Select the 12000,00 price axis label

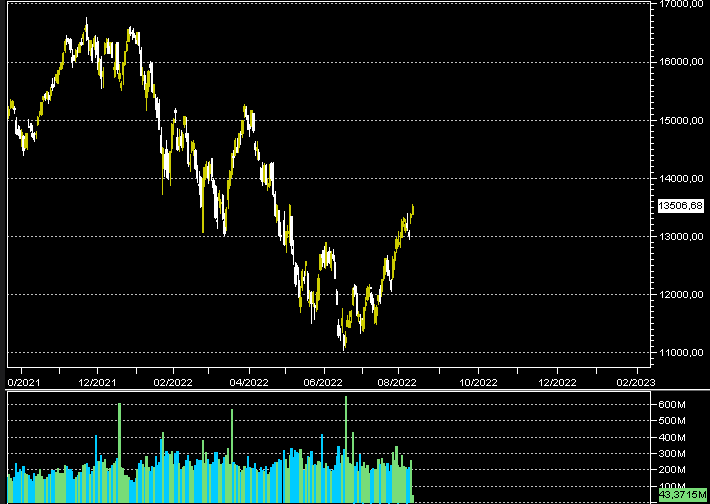coord(681,294)
